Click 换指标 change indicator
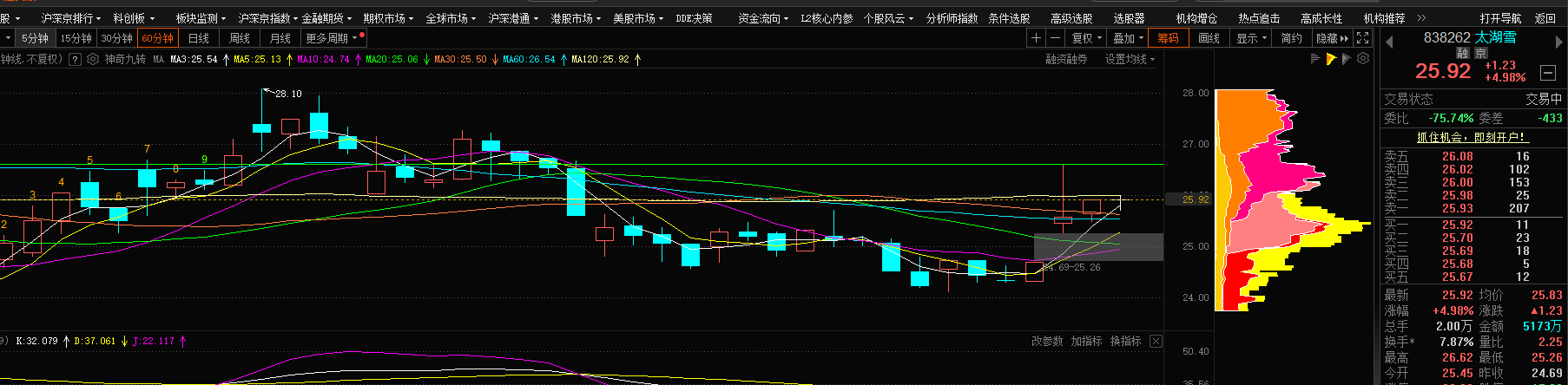This screenshot has width=1568, height=385. 1125,342
